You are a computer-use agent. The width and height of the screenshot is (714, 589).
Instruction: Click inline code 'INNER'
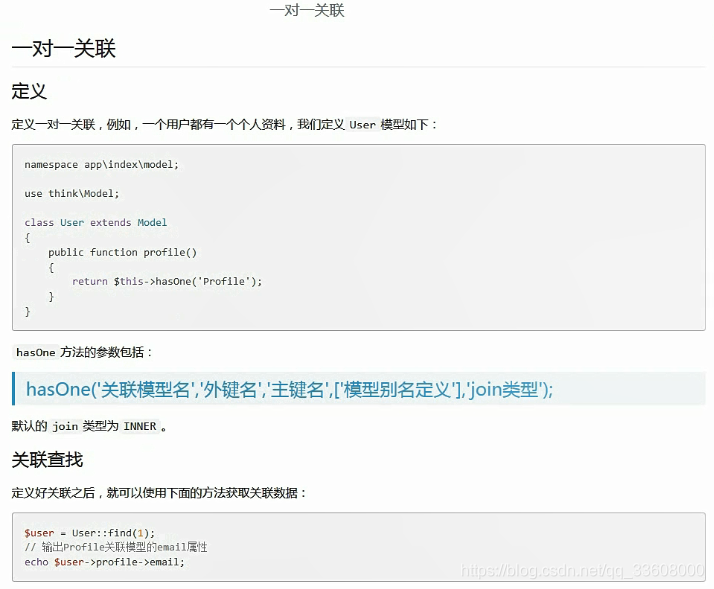tap(140, 426)
